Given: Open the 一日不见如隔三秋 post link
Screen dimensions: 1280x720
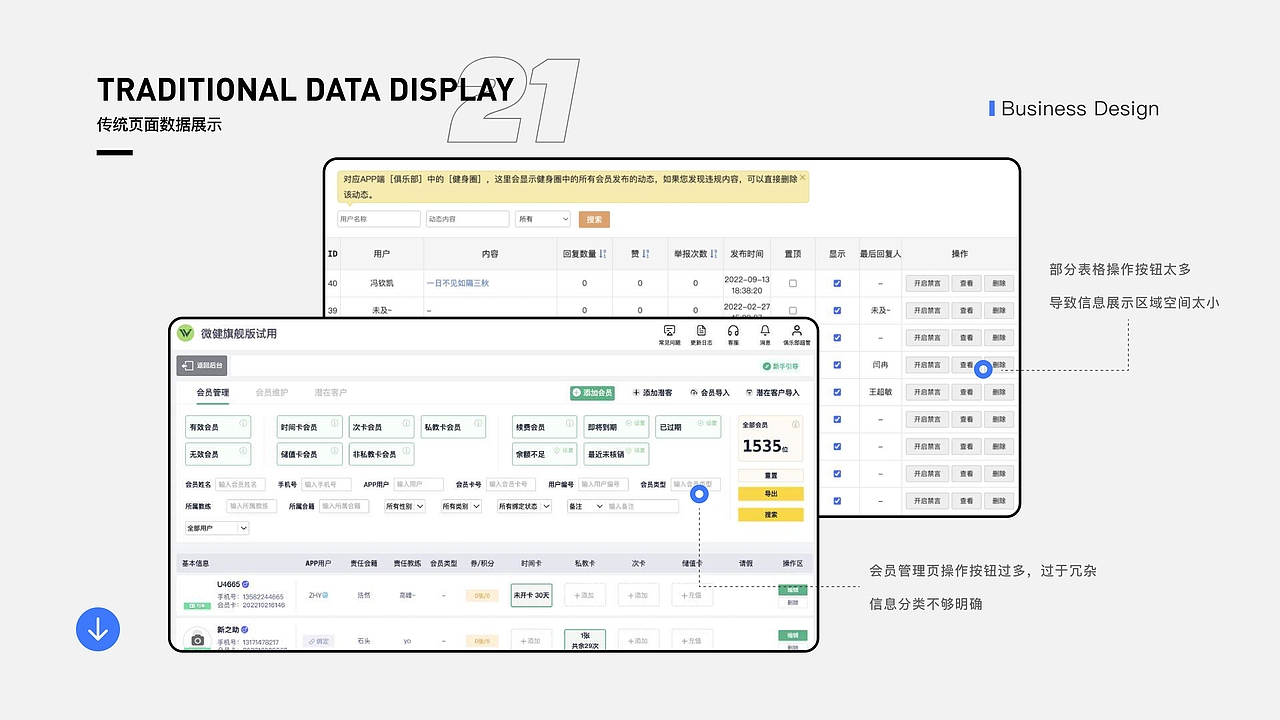Looking at the screenshot, I should [x=458, y=283].
